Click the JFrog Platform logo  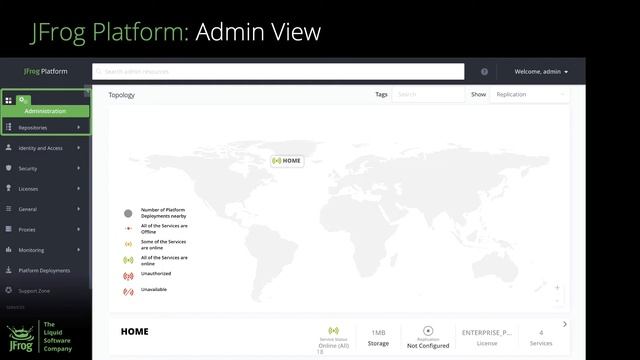tap(45, 71)
